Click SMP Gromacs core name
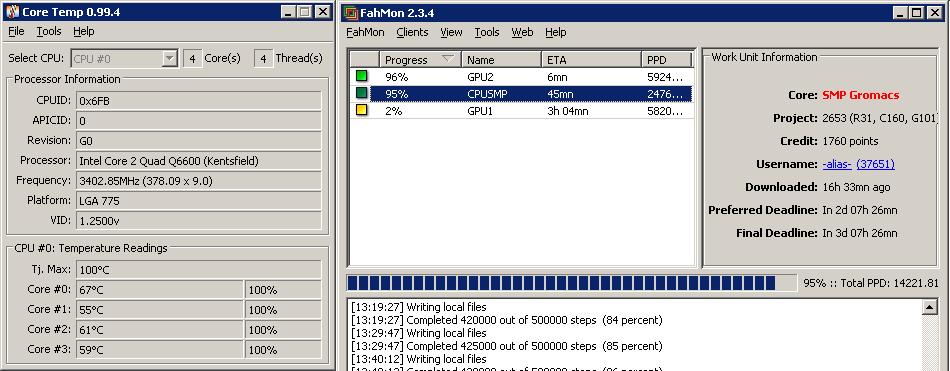 point(861,95)
